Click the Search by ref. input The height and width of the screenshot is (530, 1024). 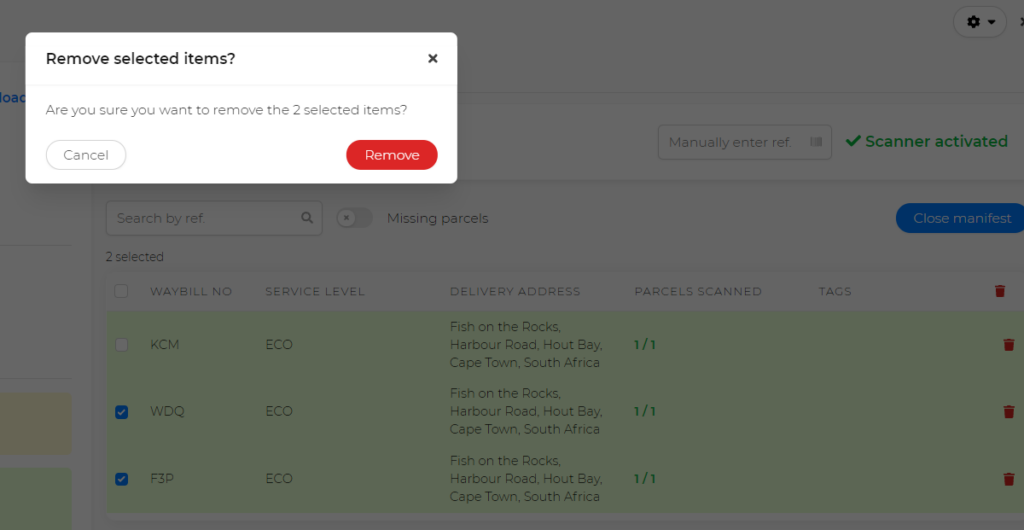214,218
